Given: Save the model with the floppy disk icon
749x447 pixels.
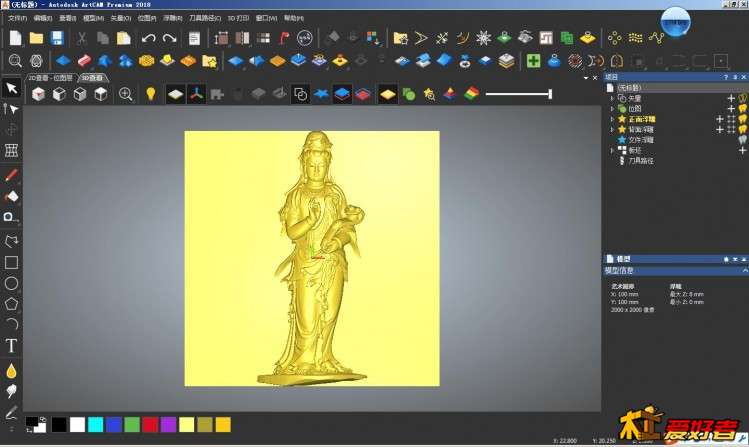Looking at the screenshot, I should point(57,38).
